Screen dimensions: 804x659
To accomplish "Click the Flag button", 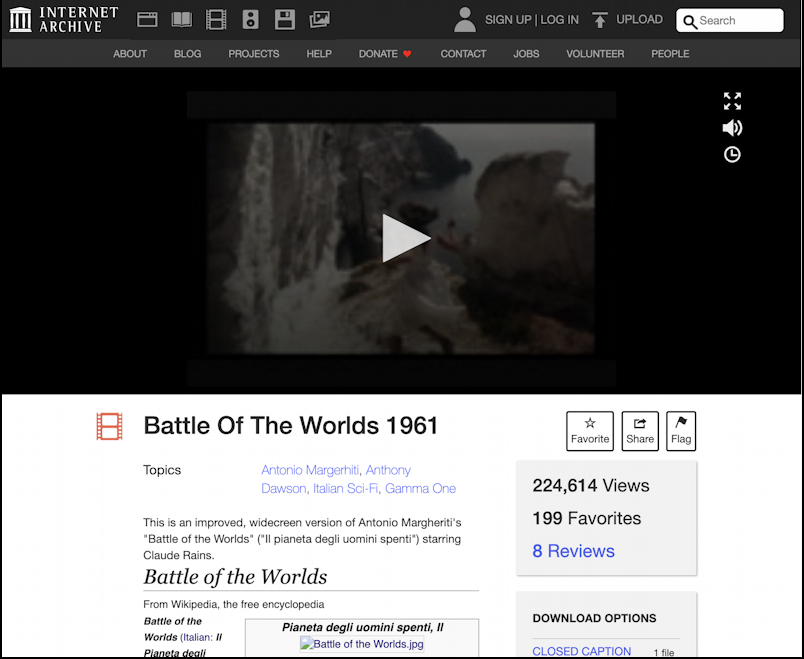I will (x=681, y=431).
